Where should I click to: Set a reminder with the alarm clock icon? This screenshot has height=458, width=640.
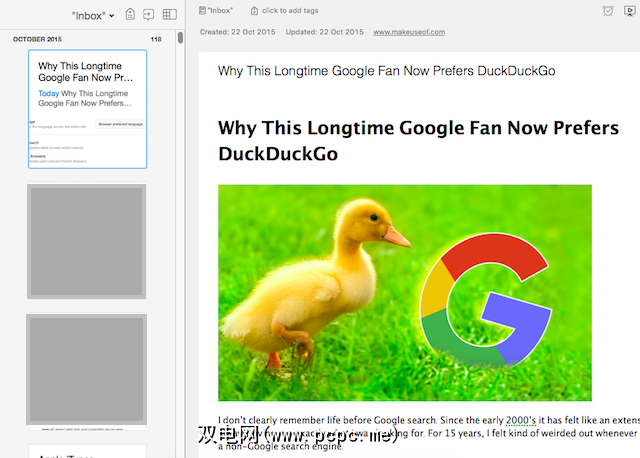609,11
